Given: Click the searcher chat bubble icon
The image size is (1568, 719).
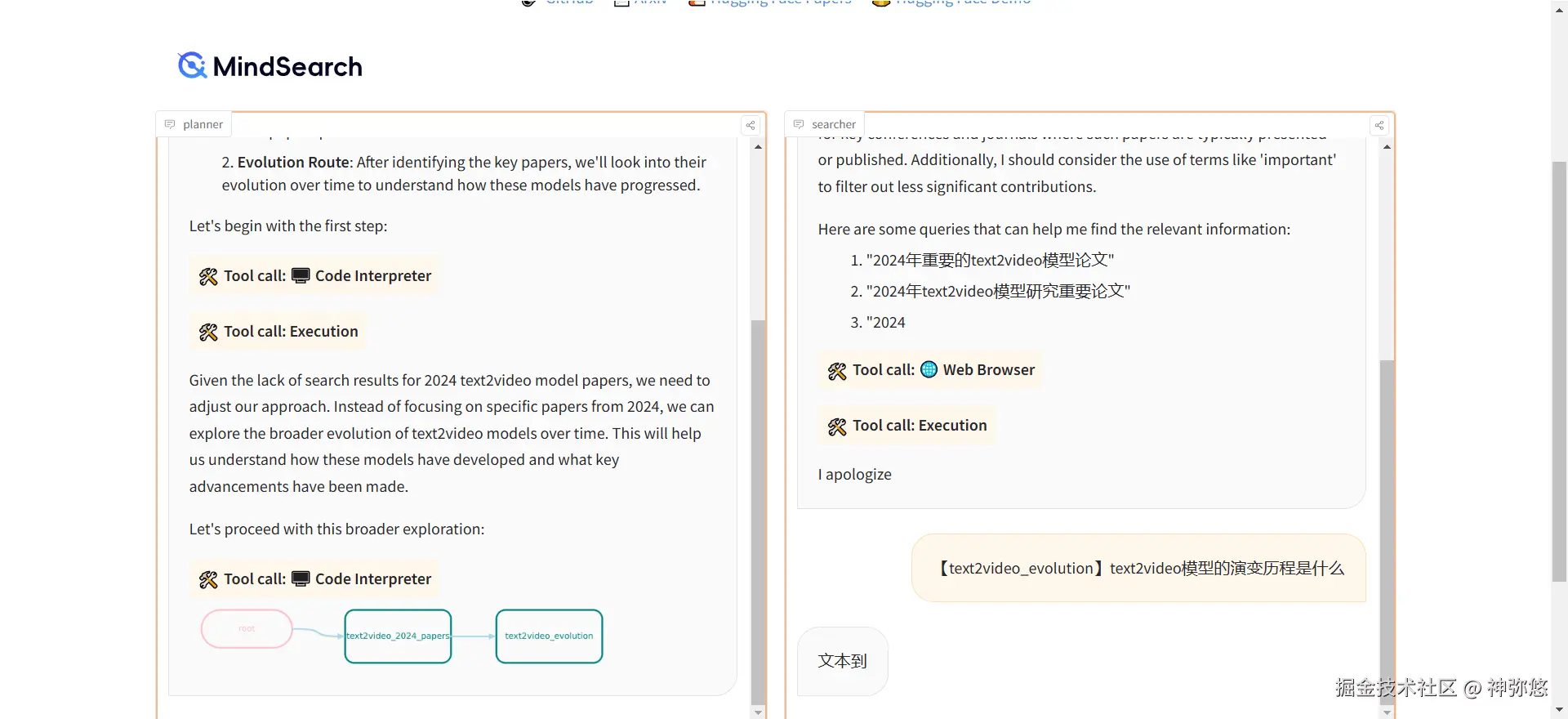Looking at the screenshot, I should point(799,124).
